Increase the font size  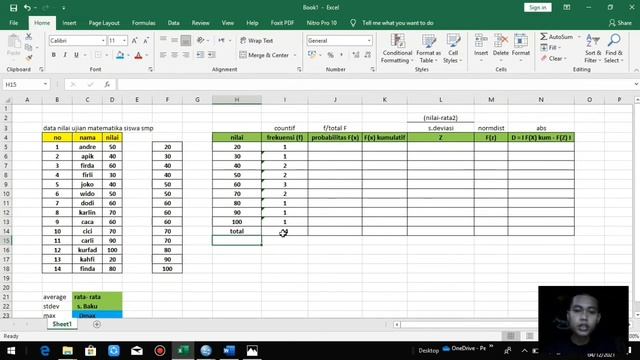134,40
